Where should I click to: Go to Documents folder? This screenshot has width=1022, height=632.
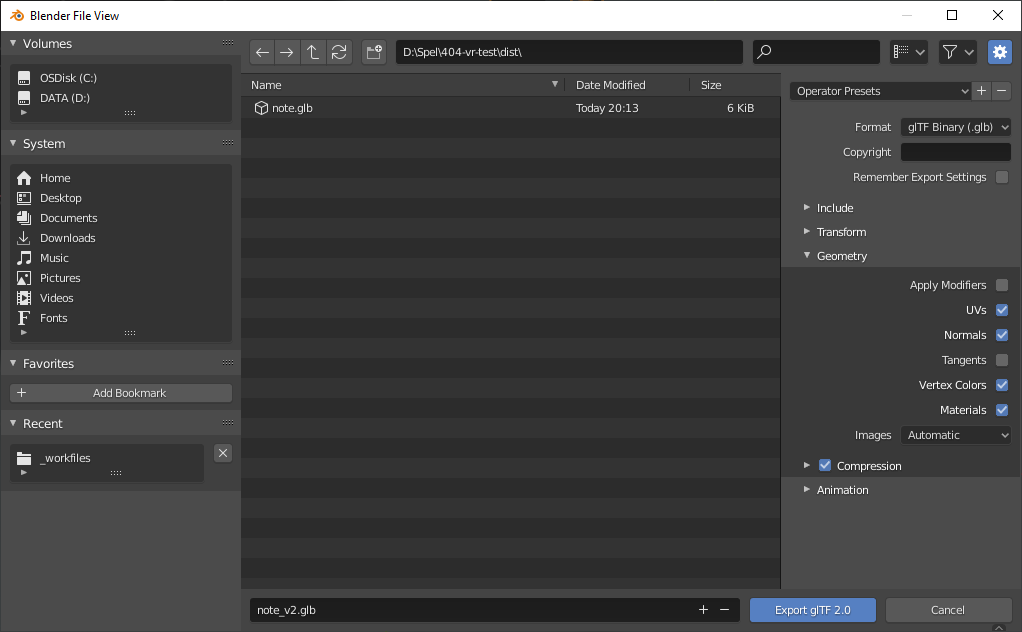coord(121,218)
